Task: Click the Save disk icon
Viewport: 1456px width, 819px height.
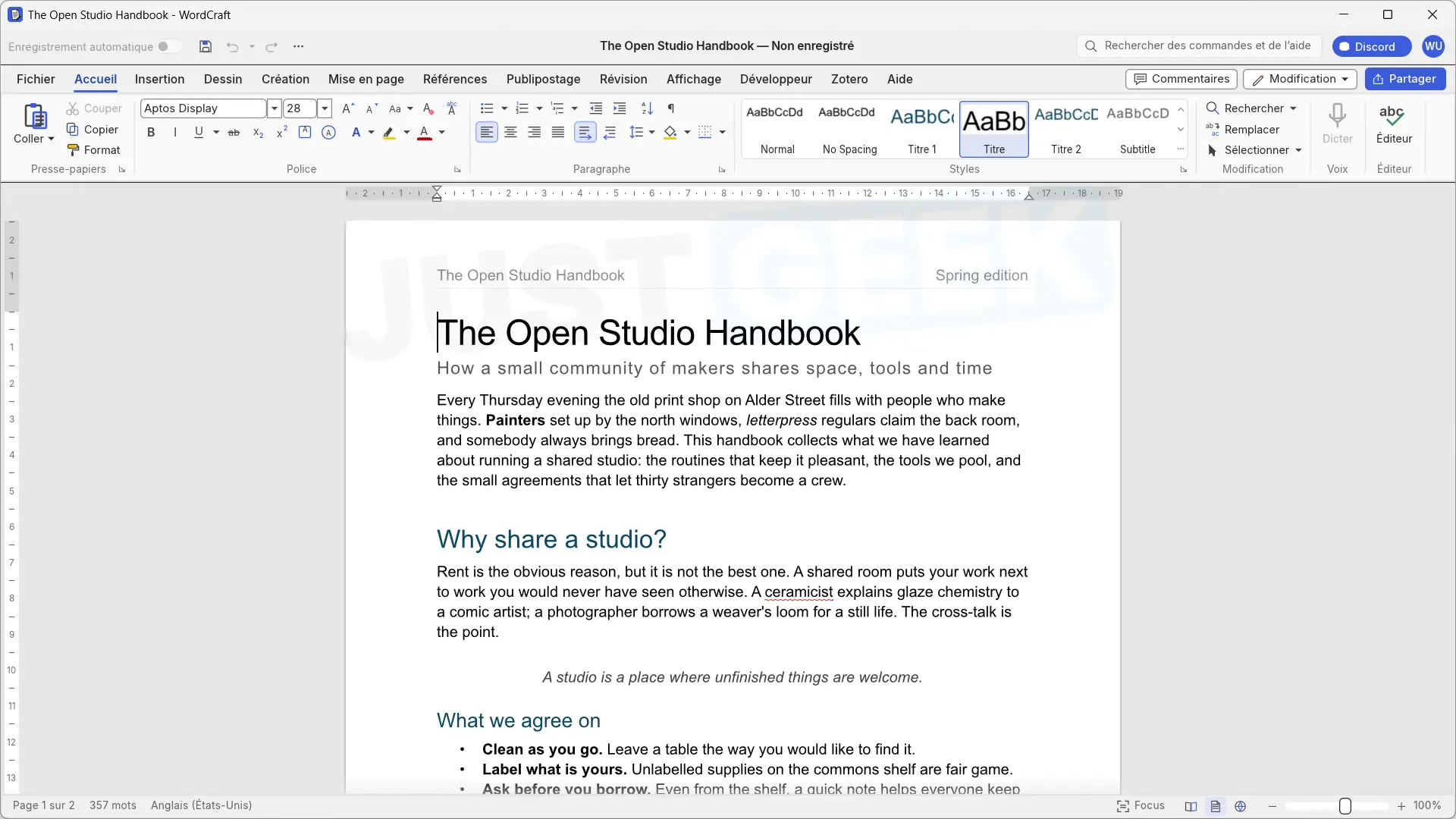Action: point(205,46)
